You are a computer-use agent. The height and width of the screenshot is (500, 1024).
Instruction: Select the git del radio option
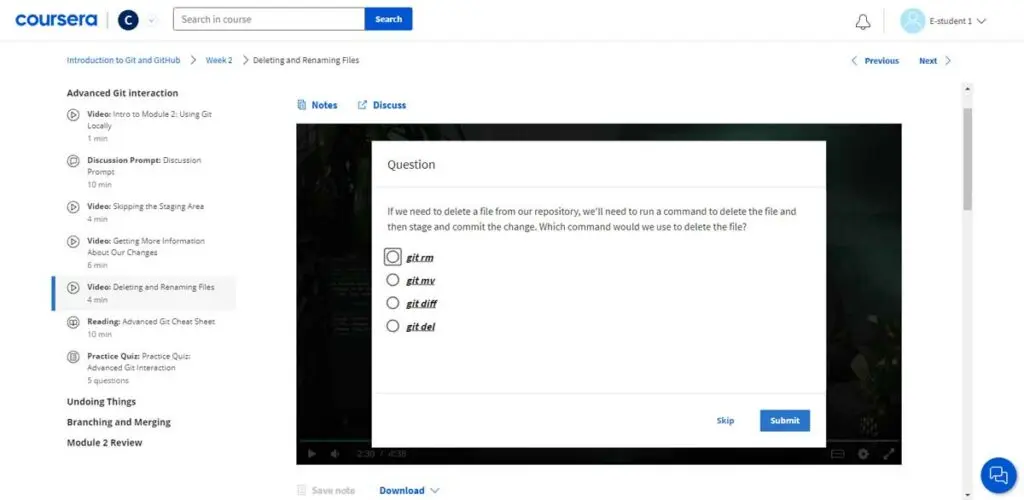(392, 326)
